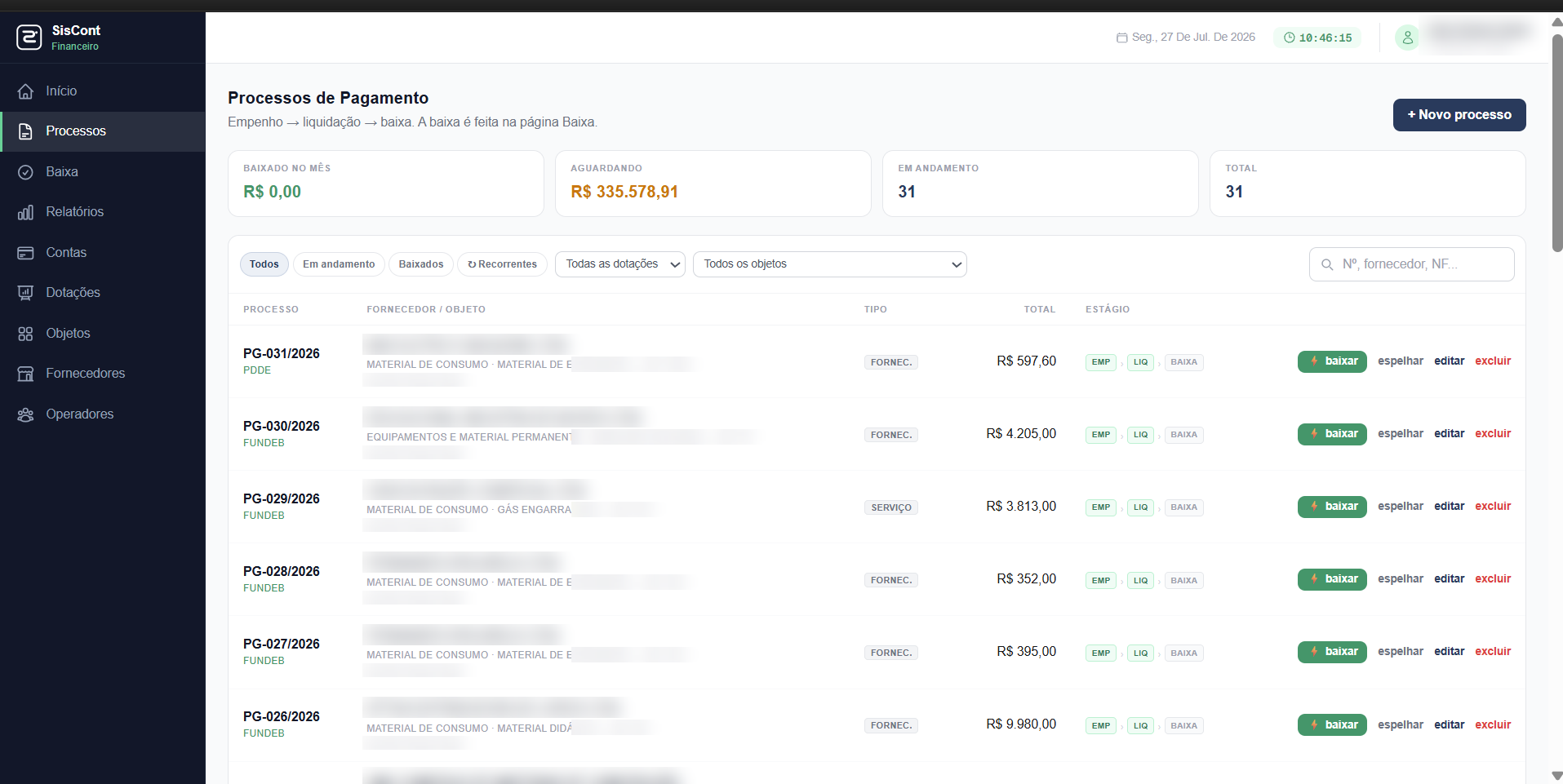Click the Relatórios bar chart icon
The image size is (1563, 784).
coord(25,212)
